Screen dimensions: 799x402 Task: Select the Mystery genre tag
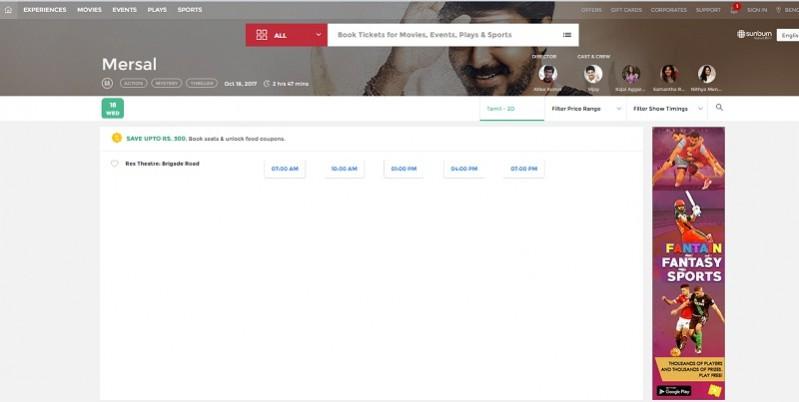pos(166,83)
